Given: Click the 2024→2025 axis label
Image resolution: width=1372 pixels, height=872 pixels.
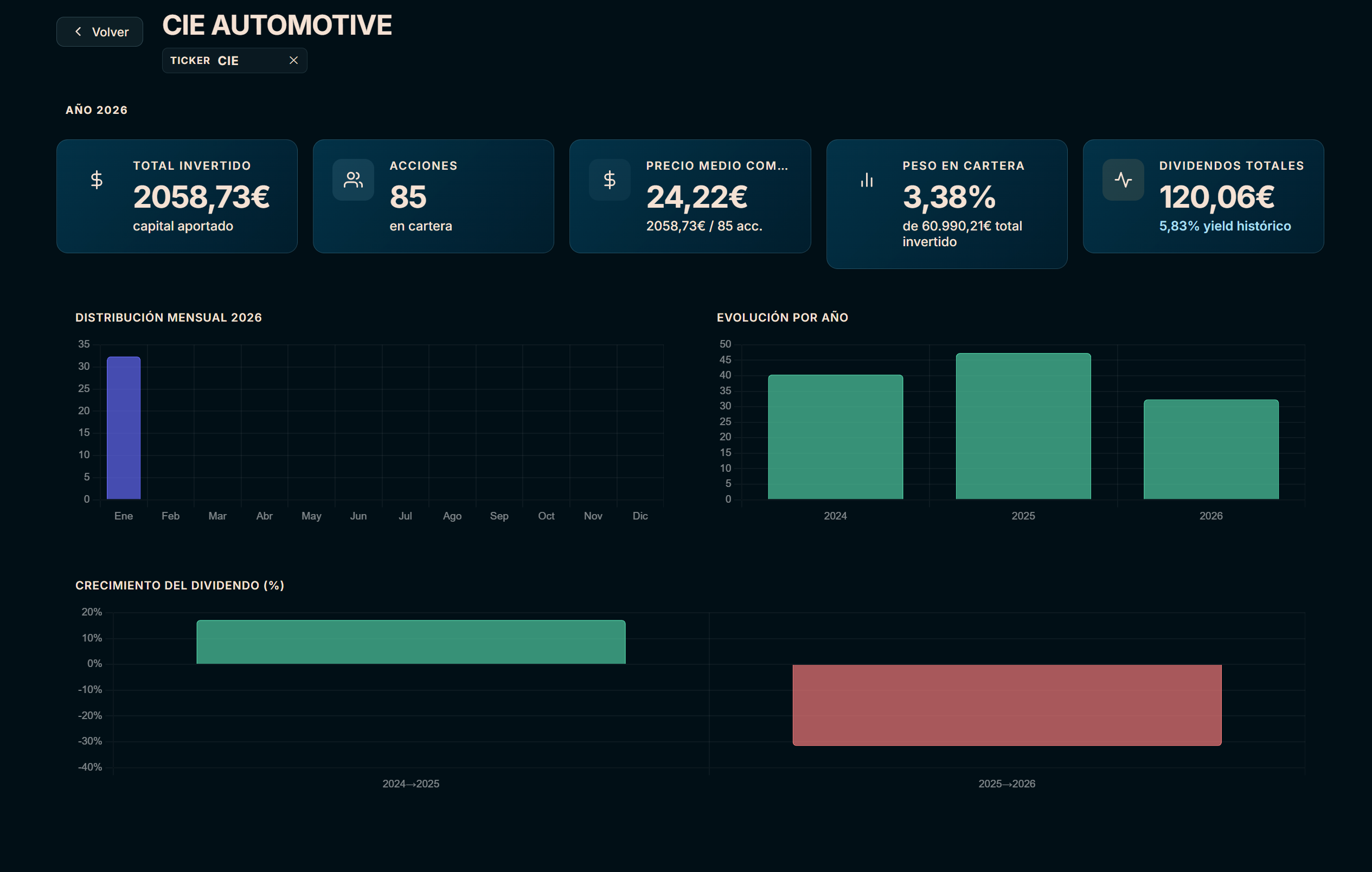Looking at the screenshot, I should point(411,784).
